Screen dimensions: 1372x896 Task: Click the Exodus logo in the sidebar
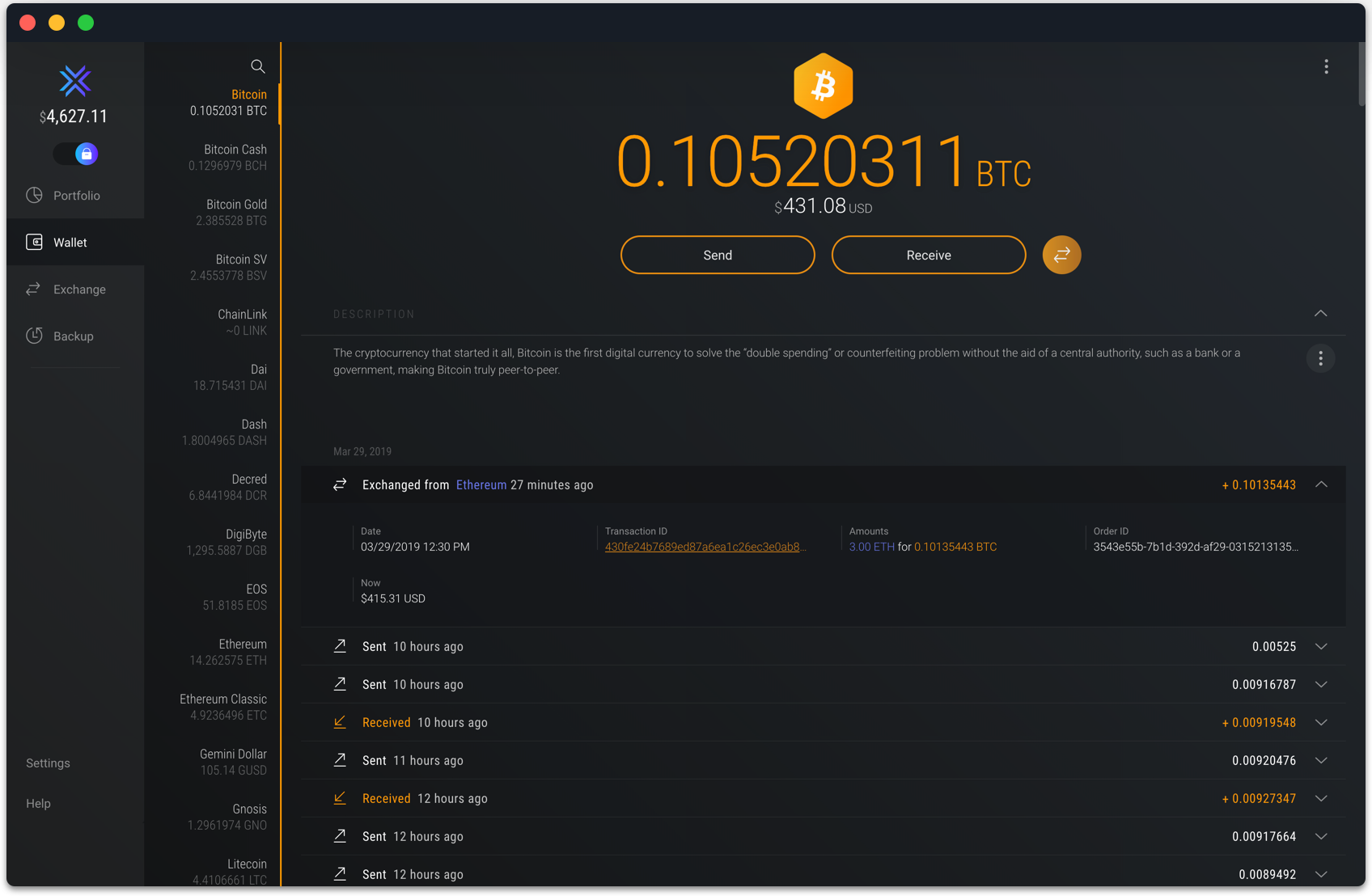pos(75,81)
